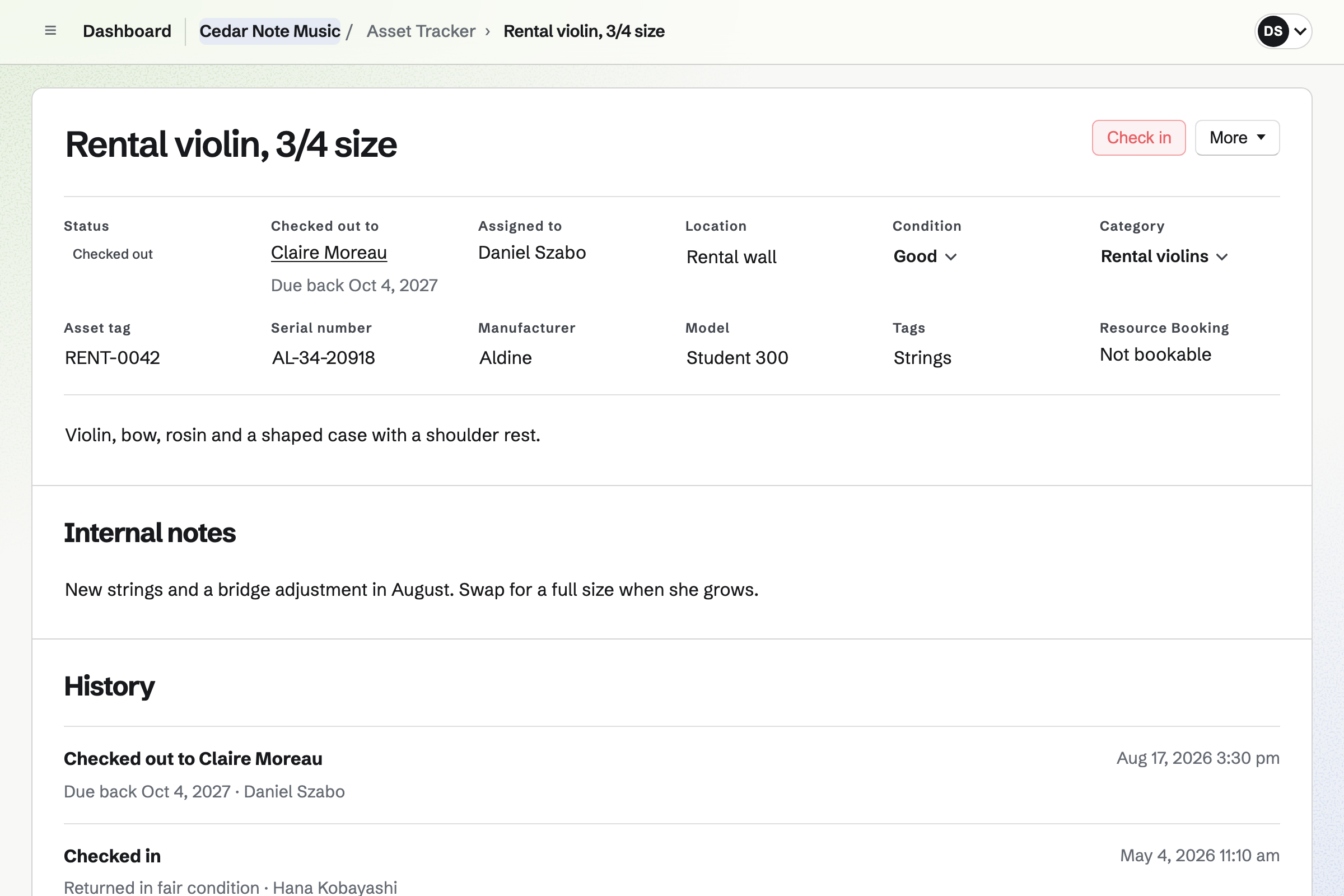Click the Check in button
The image size is (1344, 896).
pyautogui.click(x=1138, y=138)
